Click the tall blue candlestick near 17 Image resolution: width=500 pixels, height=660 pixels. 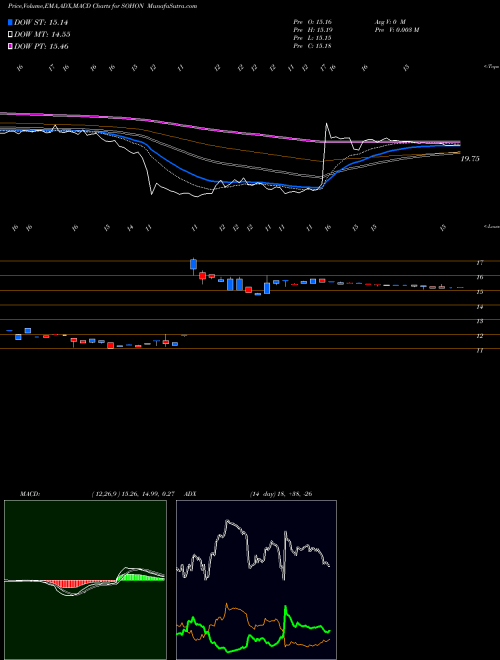point(194,264)
